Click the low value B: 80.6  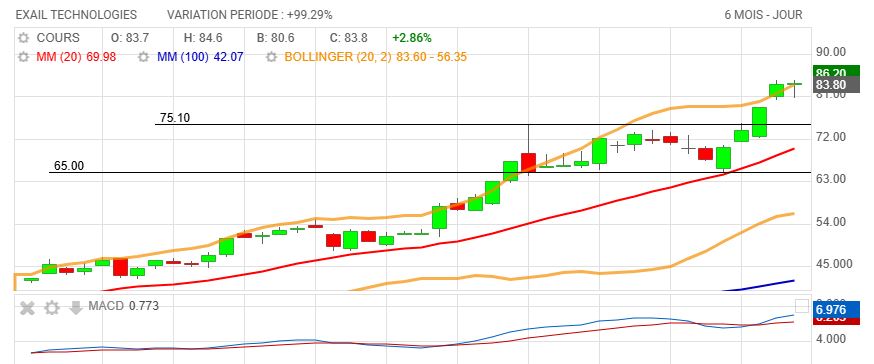click(275, 38)
